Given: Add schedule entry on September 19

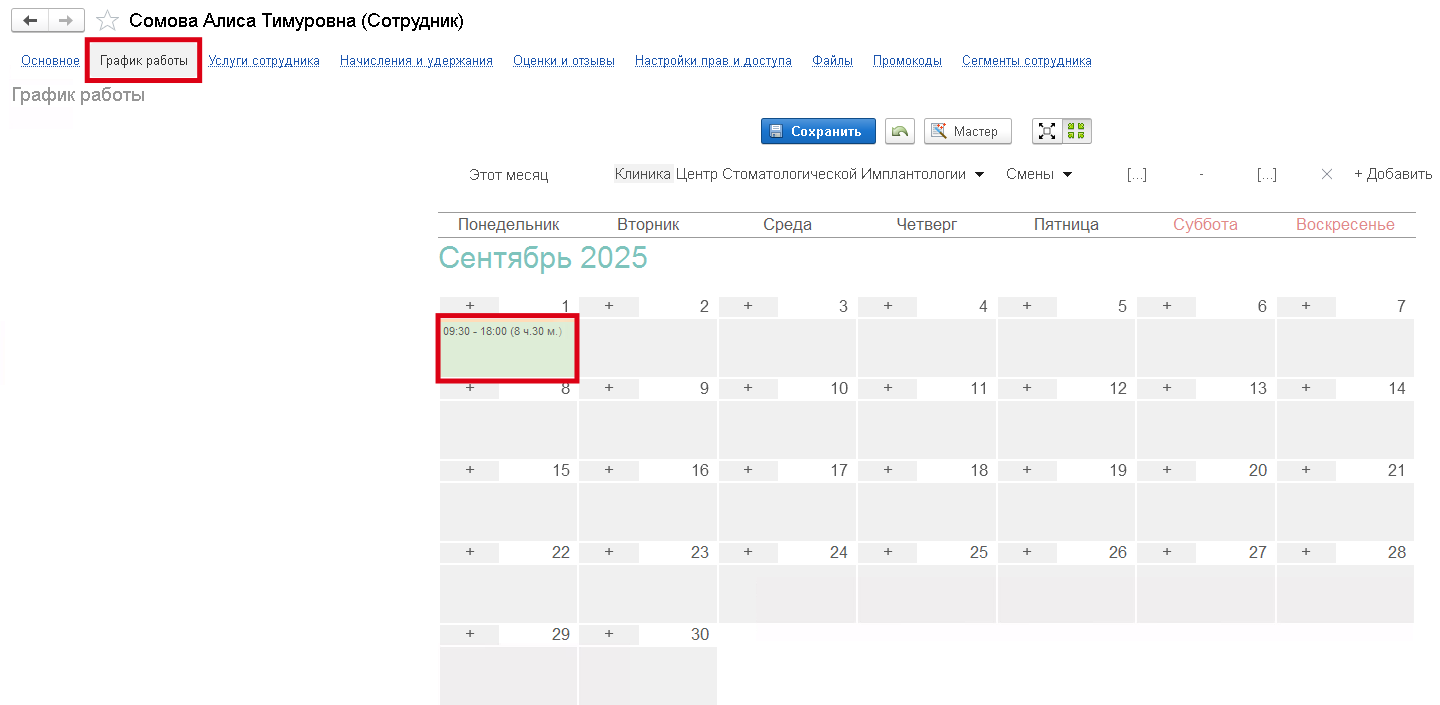Looking at the screenshot, I should point(1027,470).
